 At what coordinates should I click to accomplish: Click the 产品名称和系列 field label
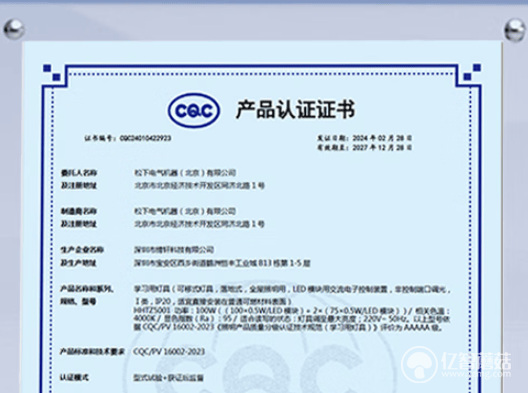click(x=87, y=289)
